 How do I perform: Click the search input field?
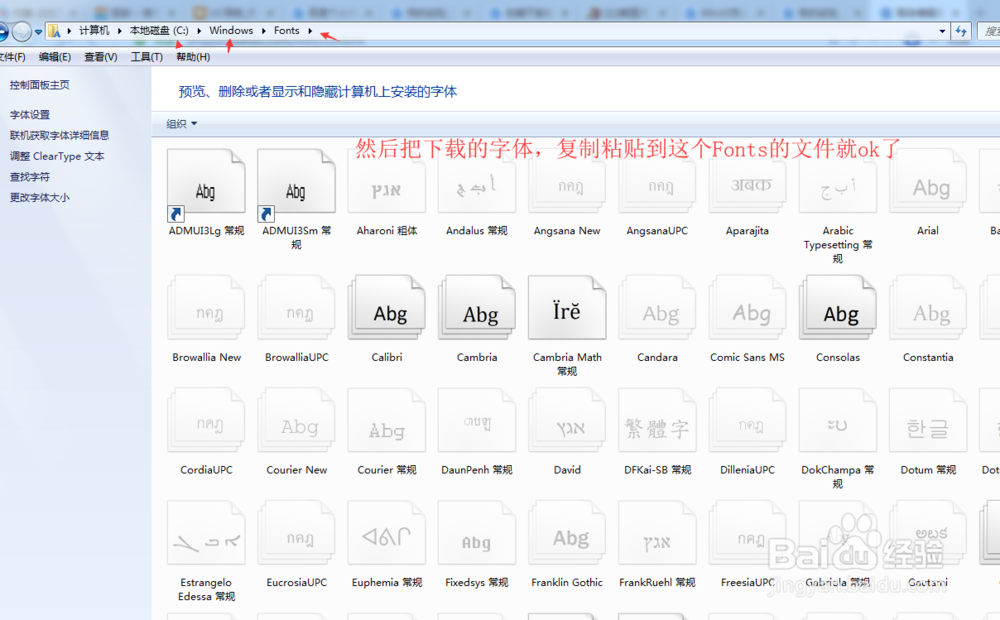coord(990,31)
